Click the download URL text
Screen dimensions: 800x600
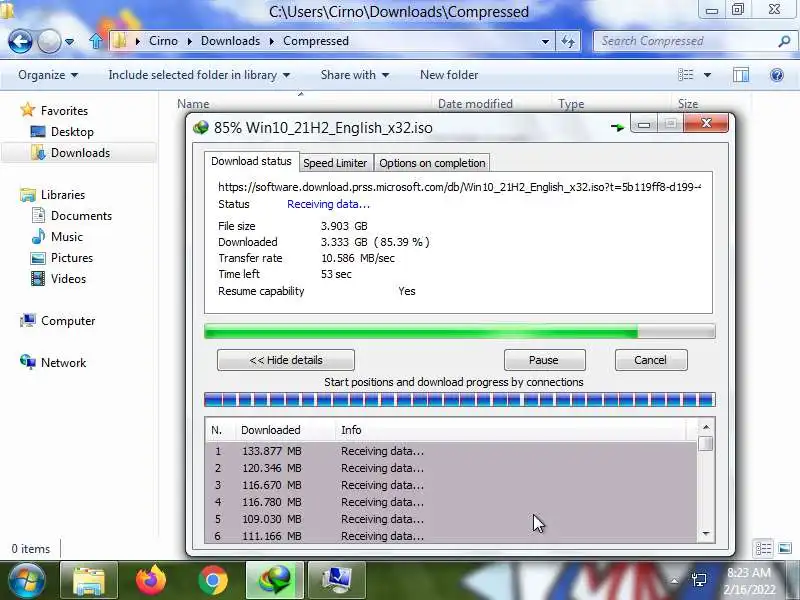pos(459,187)
